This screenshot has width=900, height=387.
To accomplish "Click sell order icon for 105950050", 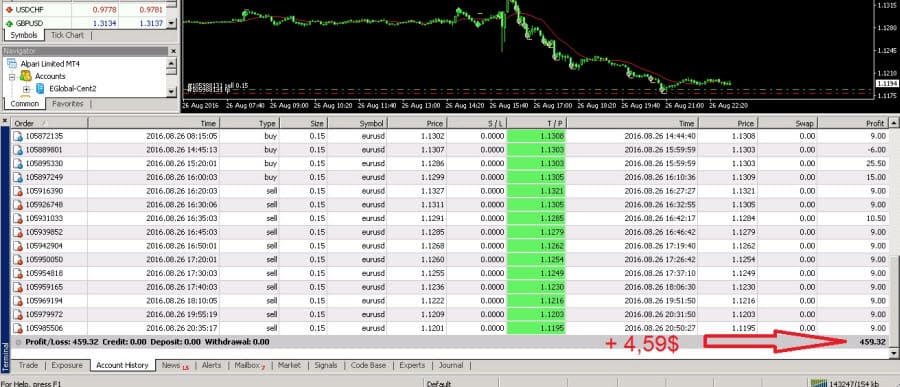I will [x=17, y=260].
